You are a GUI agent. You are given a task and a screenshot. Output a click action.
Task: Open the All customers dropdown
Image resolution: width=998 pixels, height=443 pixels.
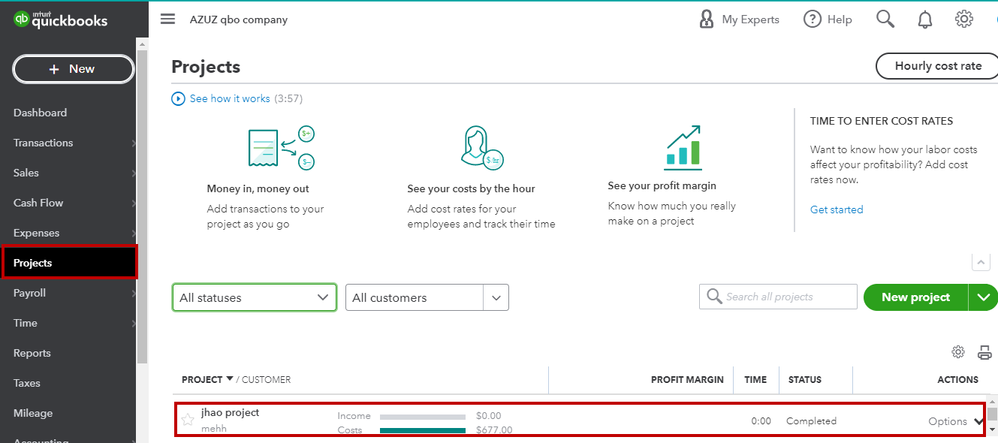[x=427, y=297]
